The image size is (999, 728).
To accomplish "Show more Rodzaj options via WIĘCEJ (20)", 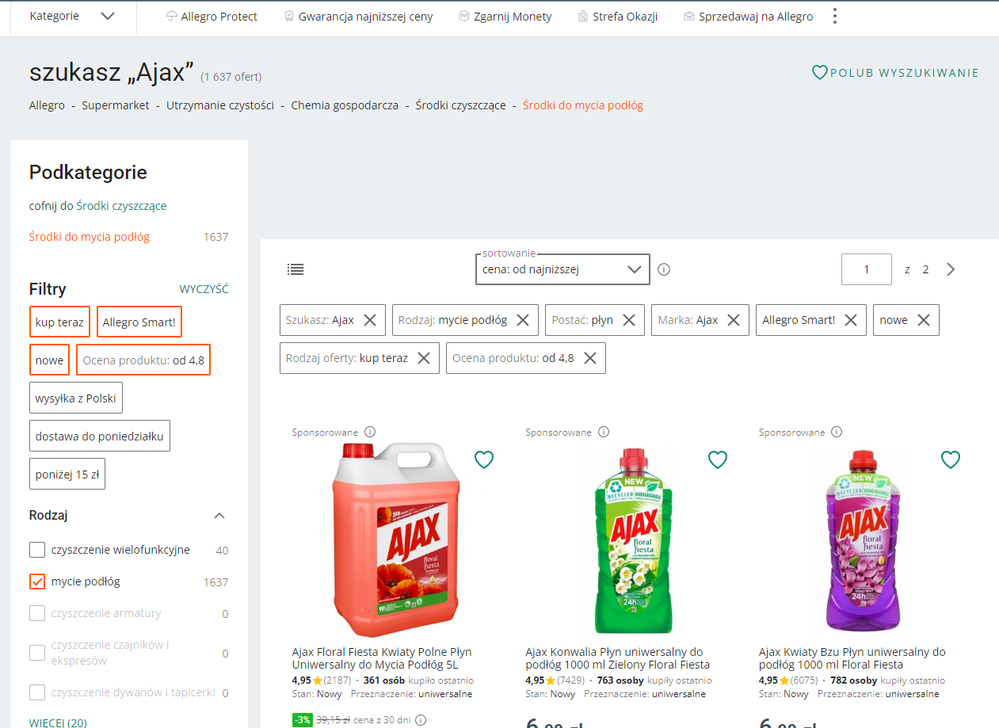I will pos(58,722).
